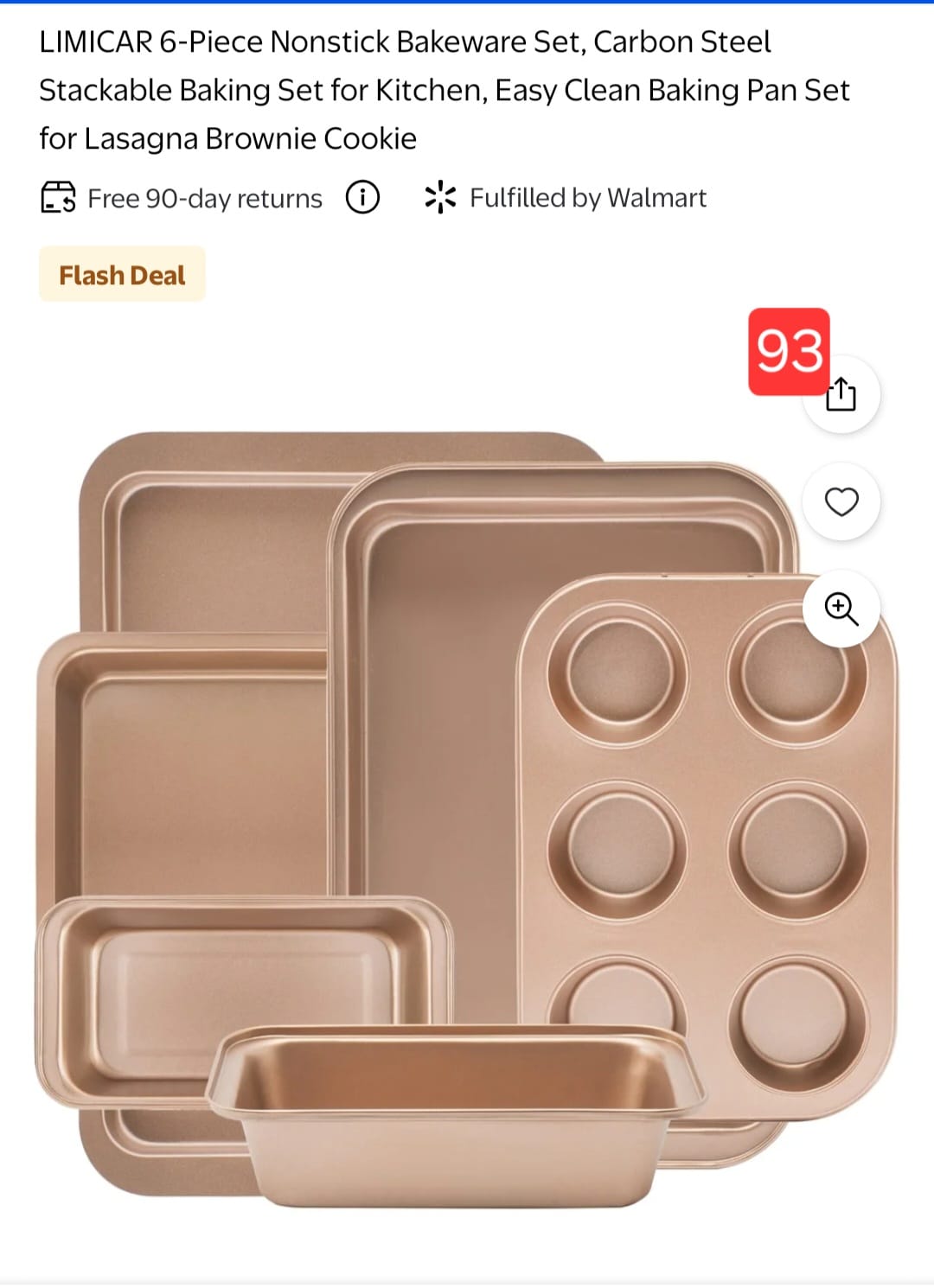934x1288 pixels.
Task: Click the returns box icon
Action: 59,198
